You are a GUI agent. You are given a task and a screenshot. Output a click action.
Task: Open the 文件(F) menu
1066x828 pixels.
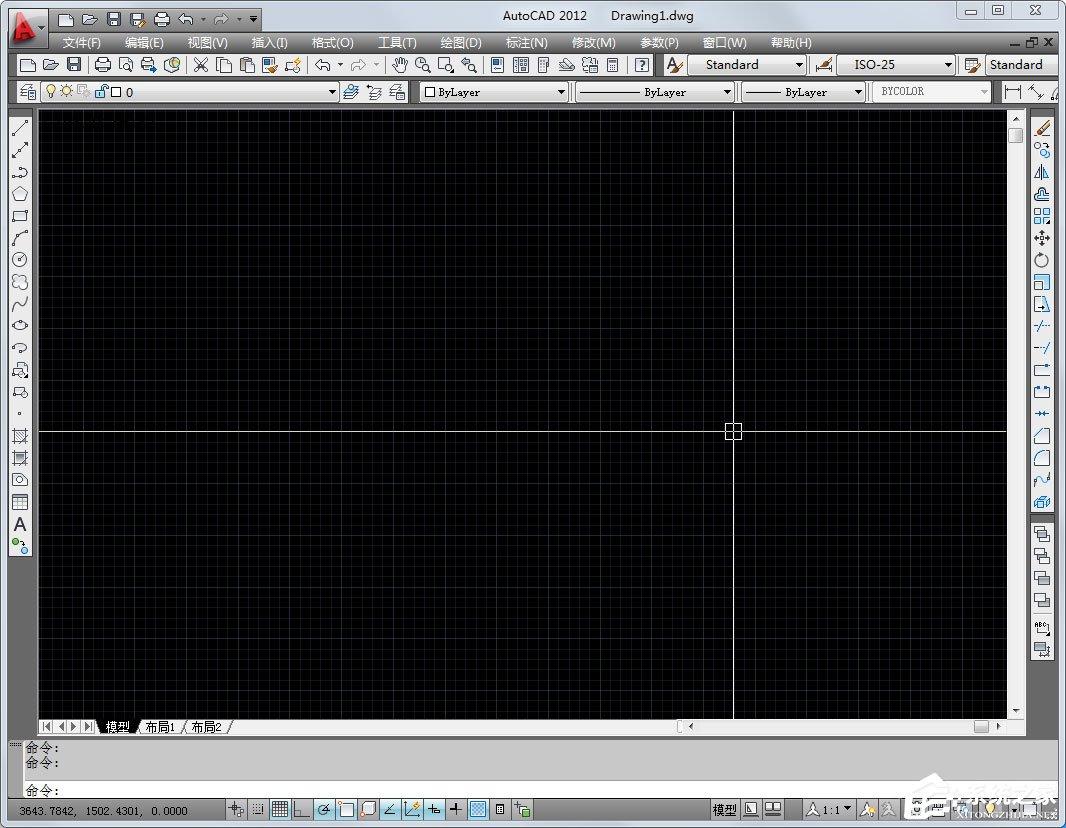(x=82, y=43)
